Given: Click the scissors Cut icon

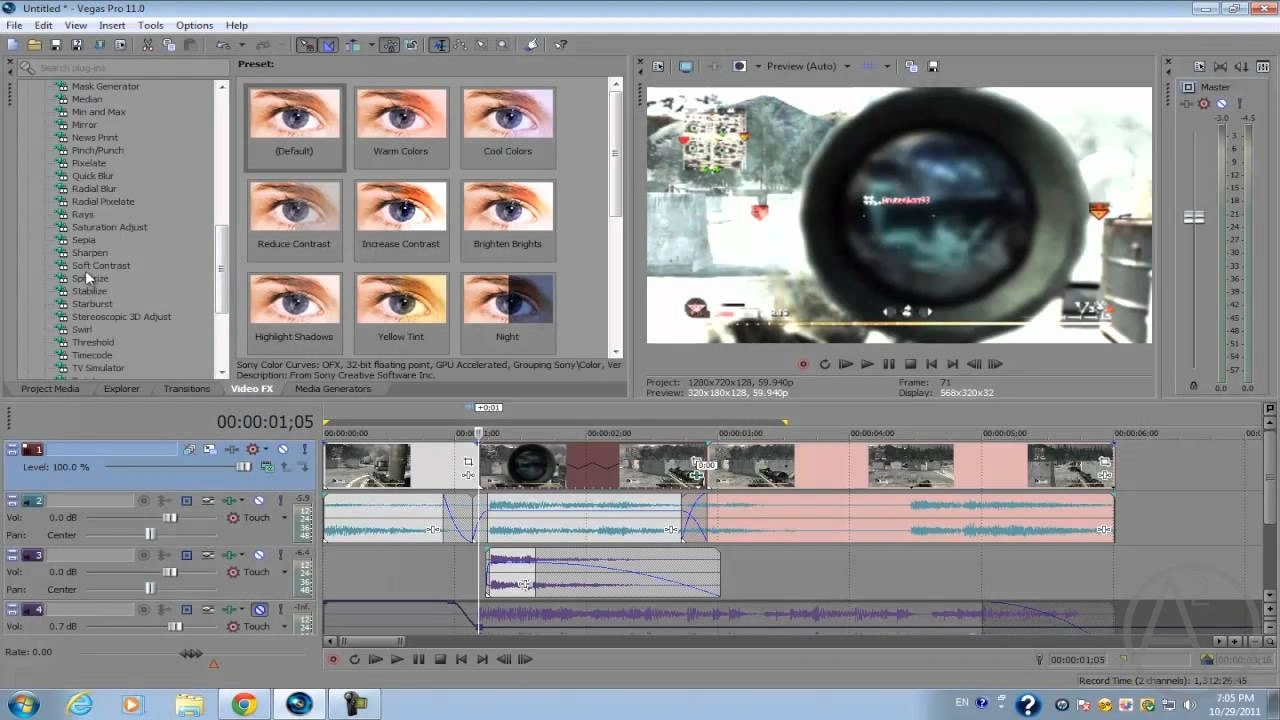Looking at the screenshot, I should click(x=146, y=45).
